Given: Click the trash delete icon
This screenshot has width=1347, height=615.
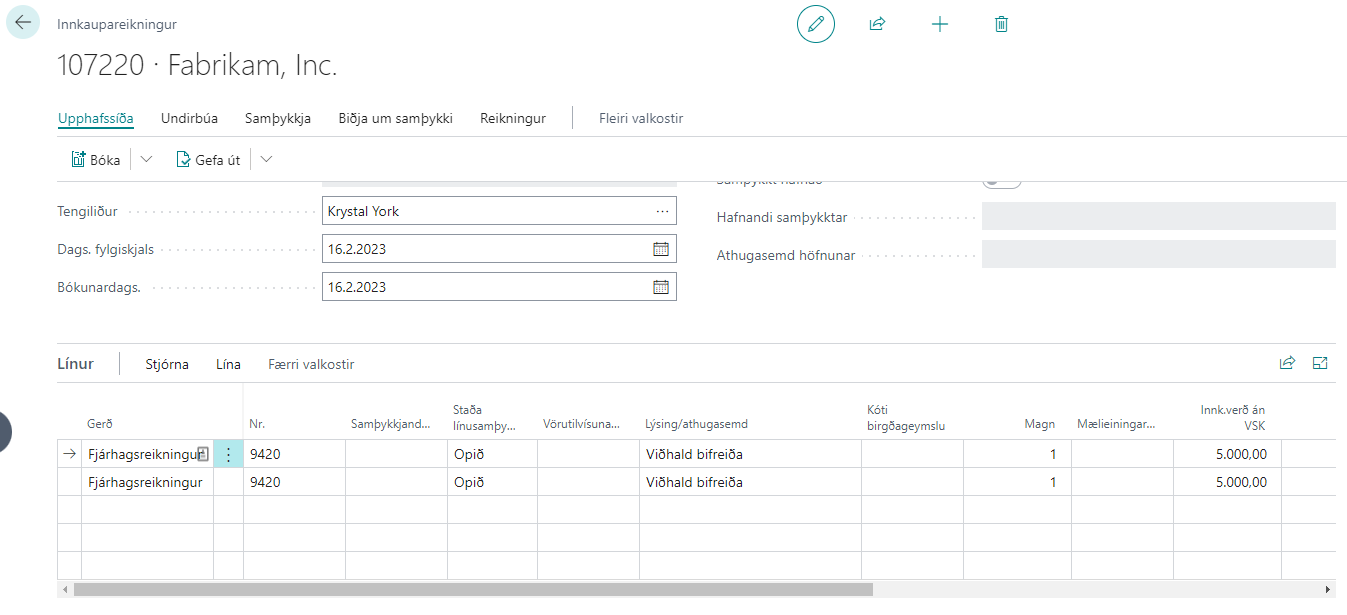Looking at the screenshot, I should [1001, 24].
